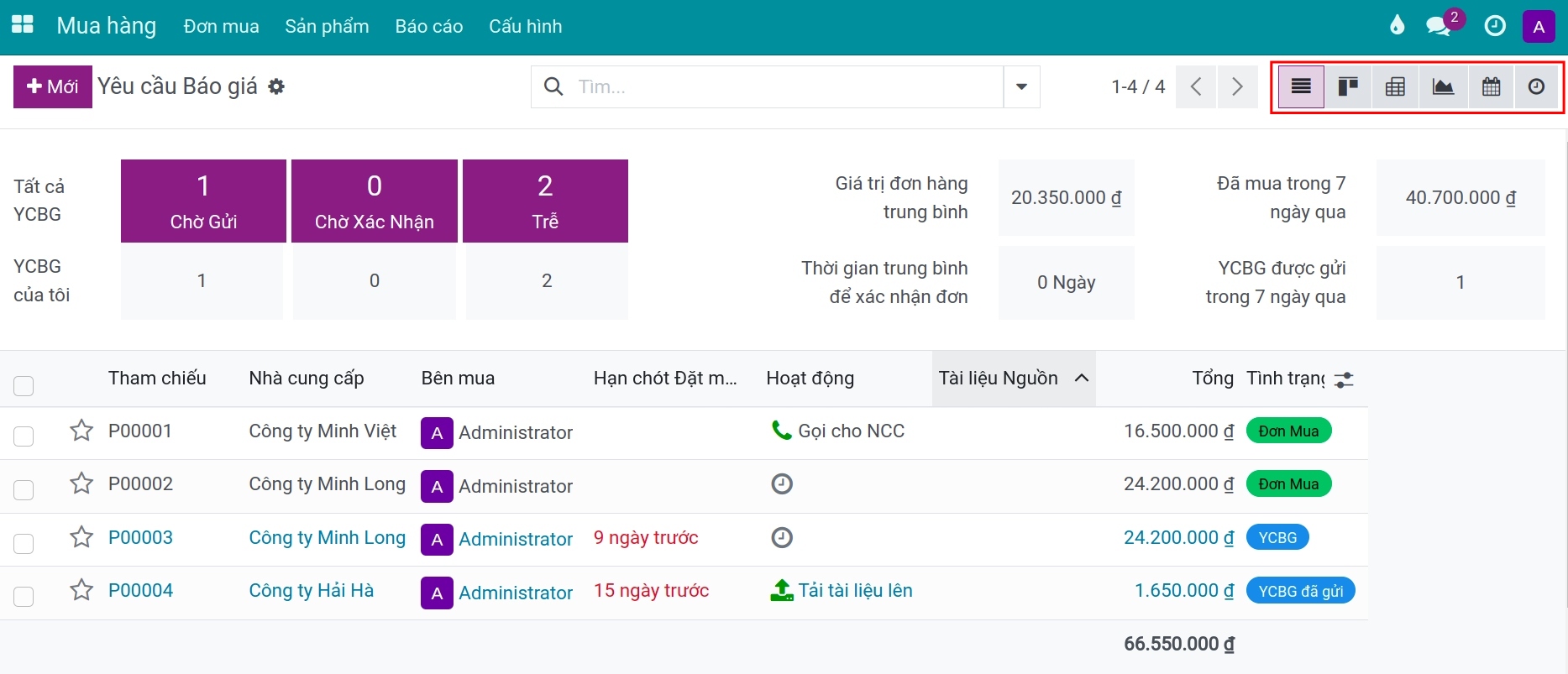Open the Đơn mua menu
Image resolution: width=1568 pixels, height=674 pixels.
(222, 26)
